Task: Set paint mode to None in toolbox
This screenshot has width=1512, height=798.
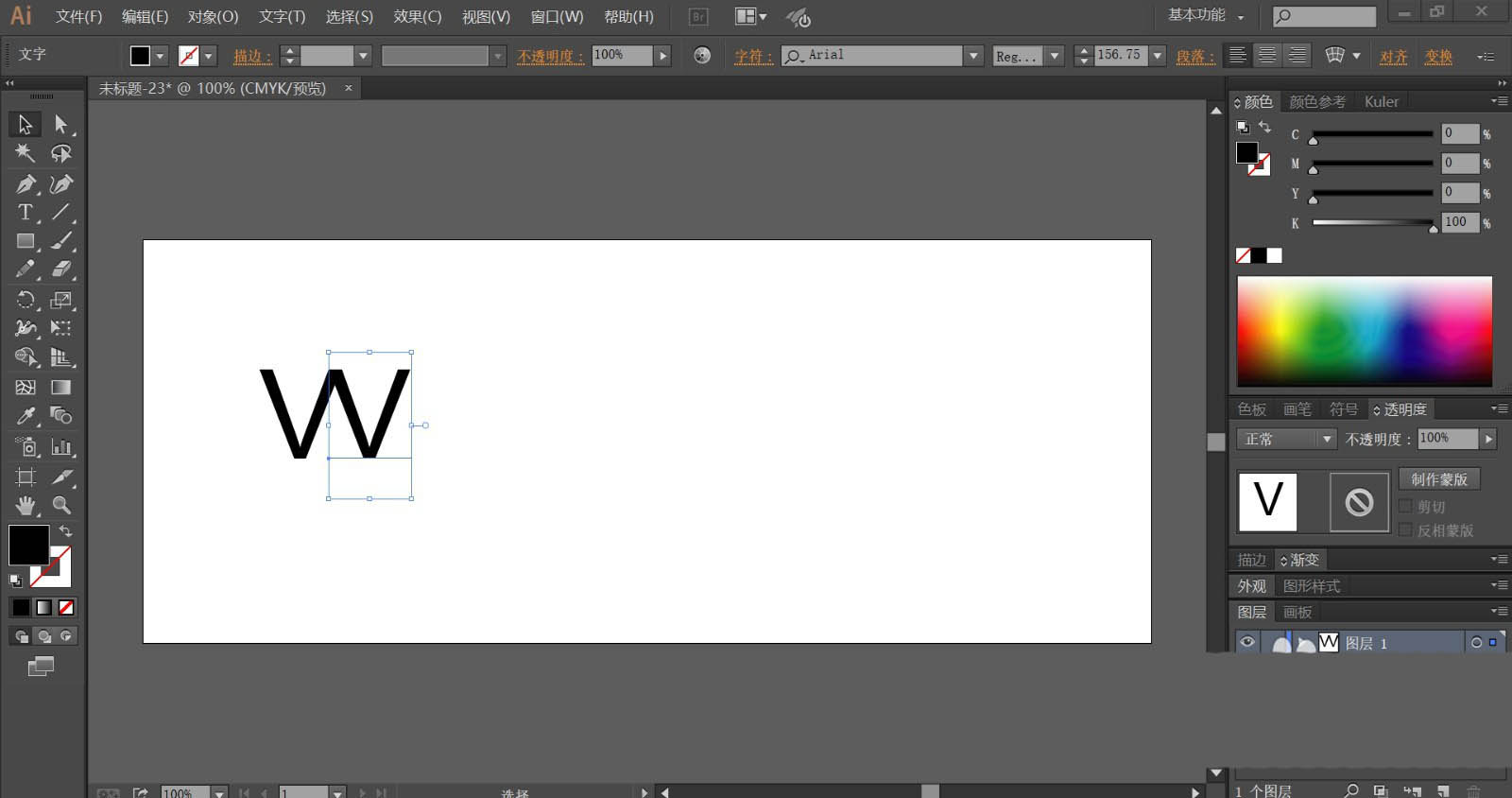Action: pyautogui.click(x=66, y=607)
